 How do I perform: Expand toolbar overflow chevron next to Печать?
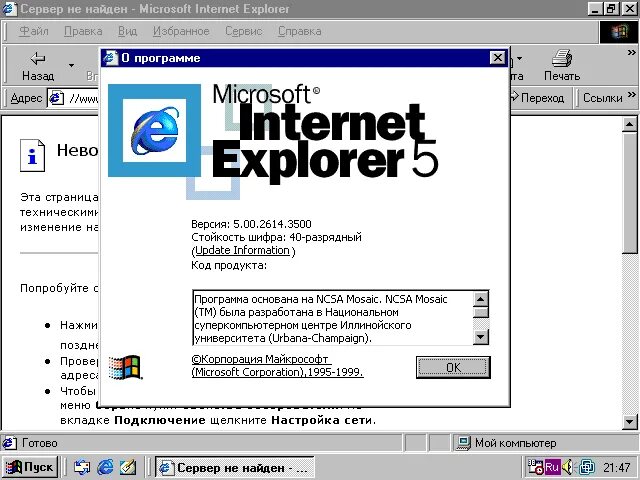pyautogui.click(x=631, y=53)
